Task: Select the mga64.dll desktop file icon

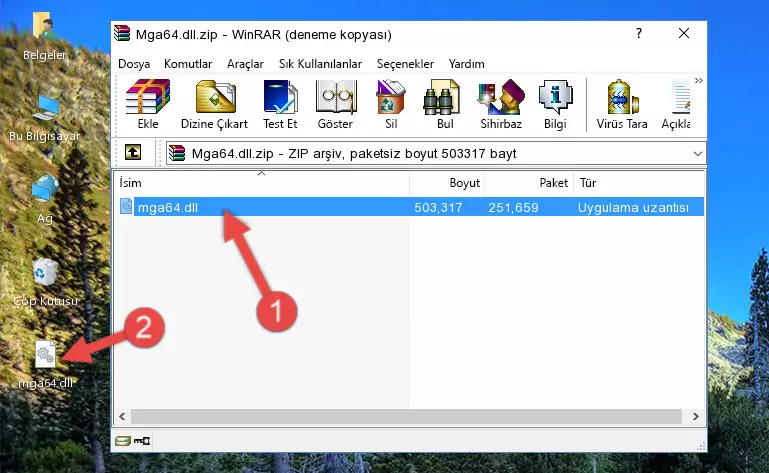Action: pyautogui.click(x=45, y=365)
